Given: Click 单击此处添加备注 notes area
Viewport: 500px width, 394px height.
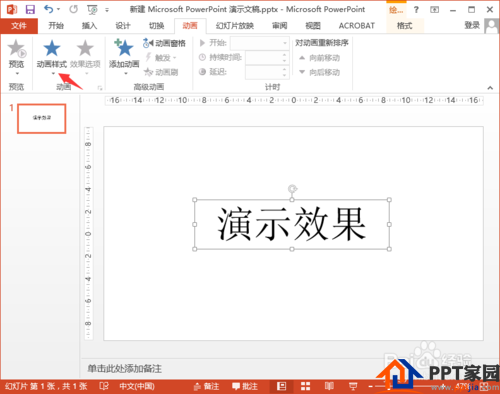Looking at the screenshot, I should (x=125, y=369).
